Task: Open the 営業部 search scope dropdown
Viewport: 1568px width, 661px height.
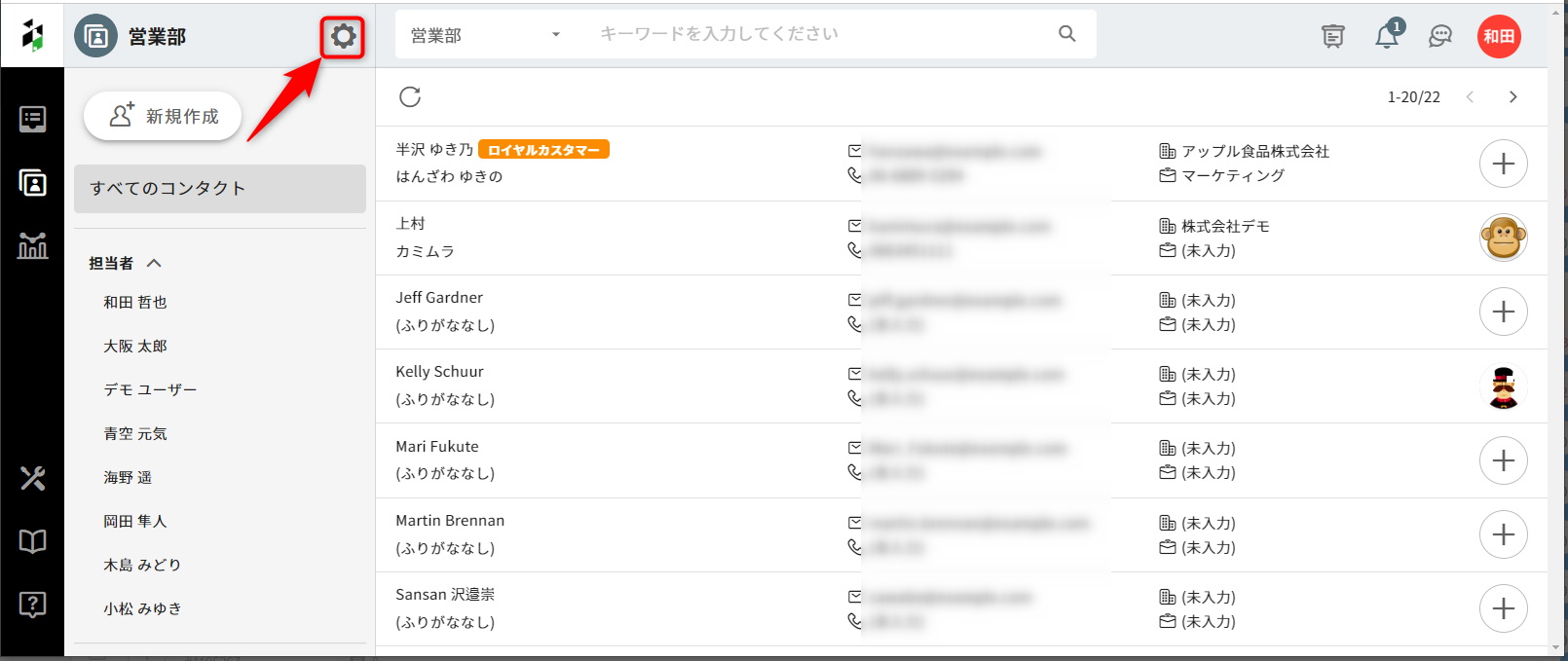Action: [485, 35]
